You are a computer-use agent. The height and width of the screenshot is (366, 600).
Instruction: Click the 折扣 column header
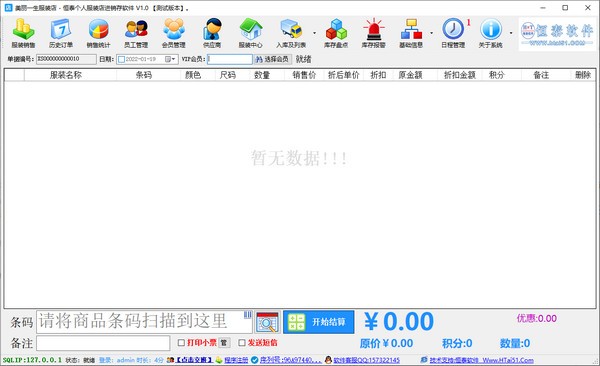[378, 75]
